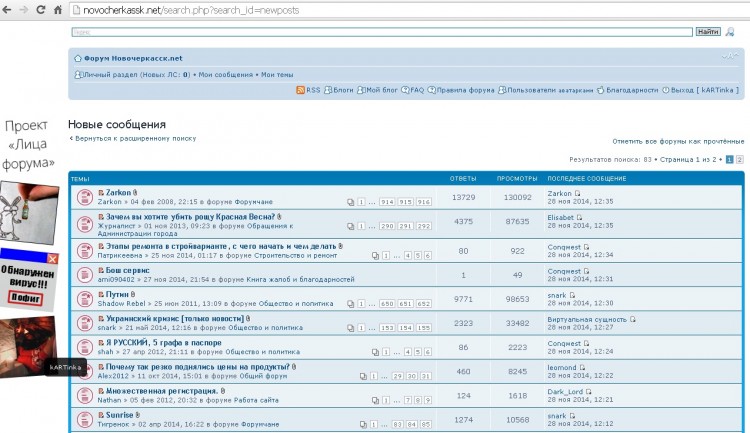Viewport: 750px width, 433px height.
Task: Click the browser address bar
Action: (x=409, y=10)
